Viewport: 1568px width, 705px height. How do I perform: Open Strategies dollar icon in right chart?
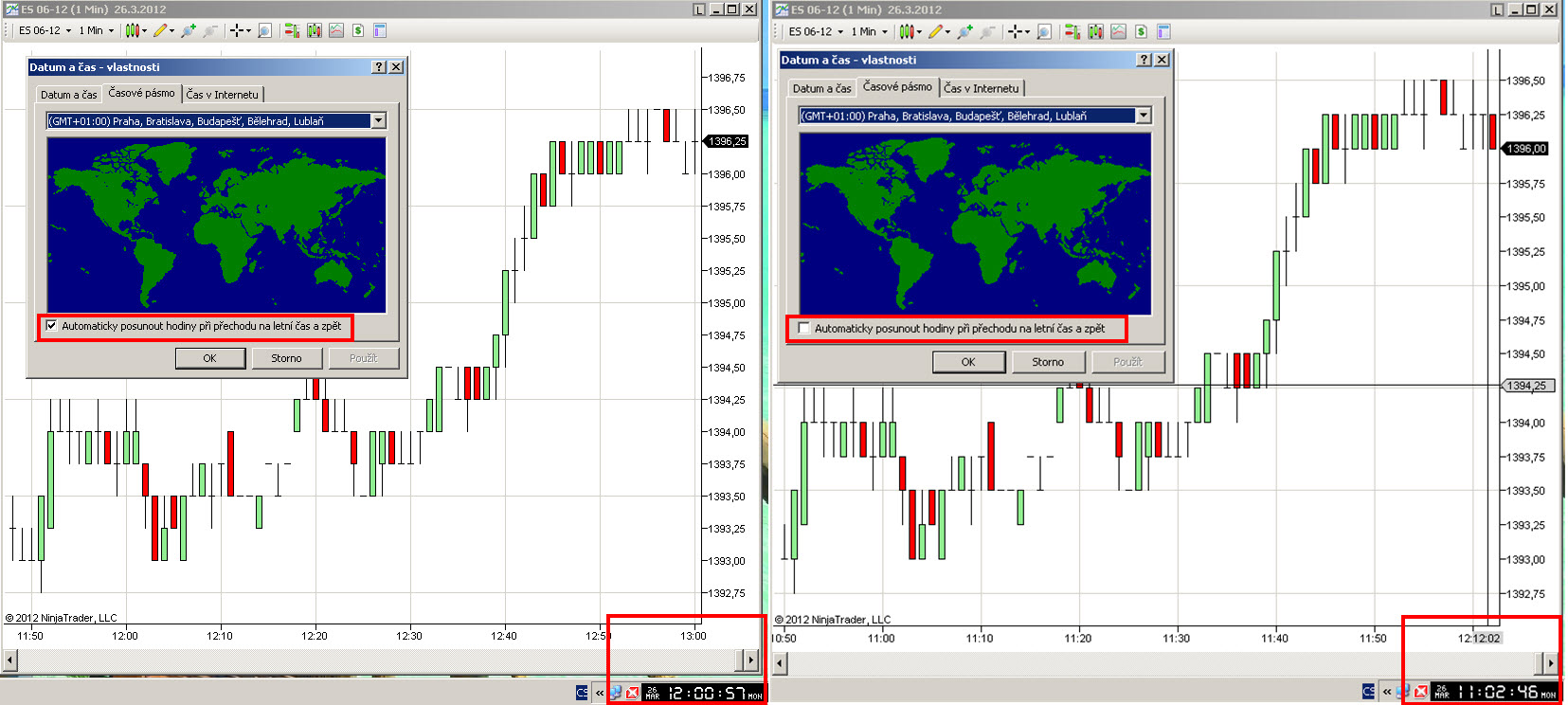click(1142, 31)
